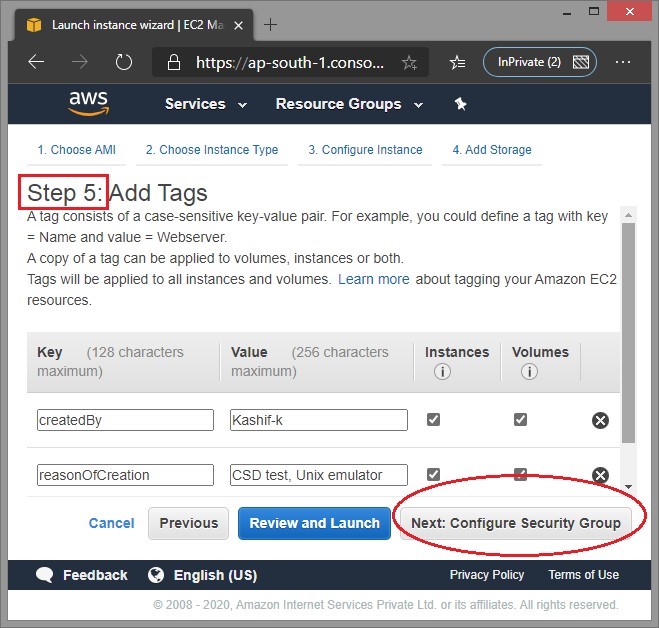The height and width of the screenshot is (628, 659).
Task: Go to step 3. Configure Instance
Action: [365, 150]
